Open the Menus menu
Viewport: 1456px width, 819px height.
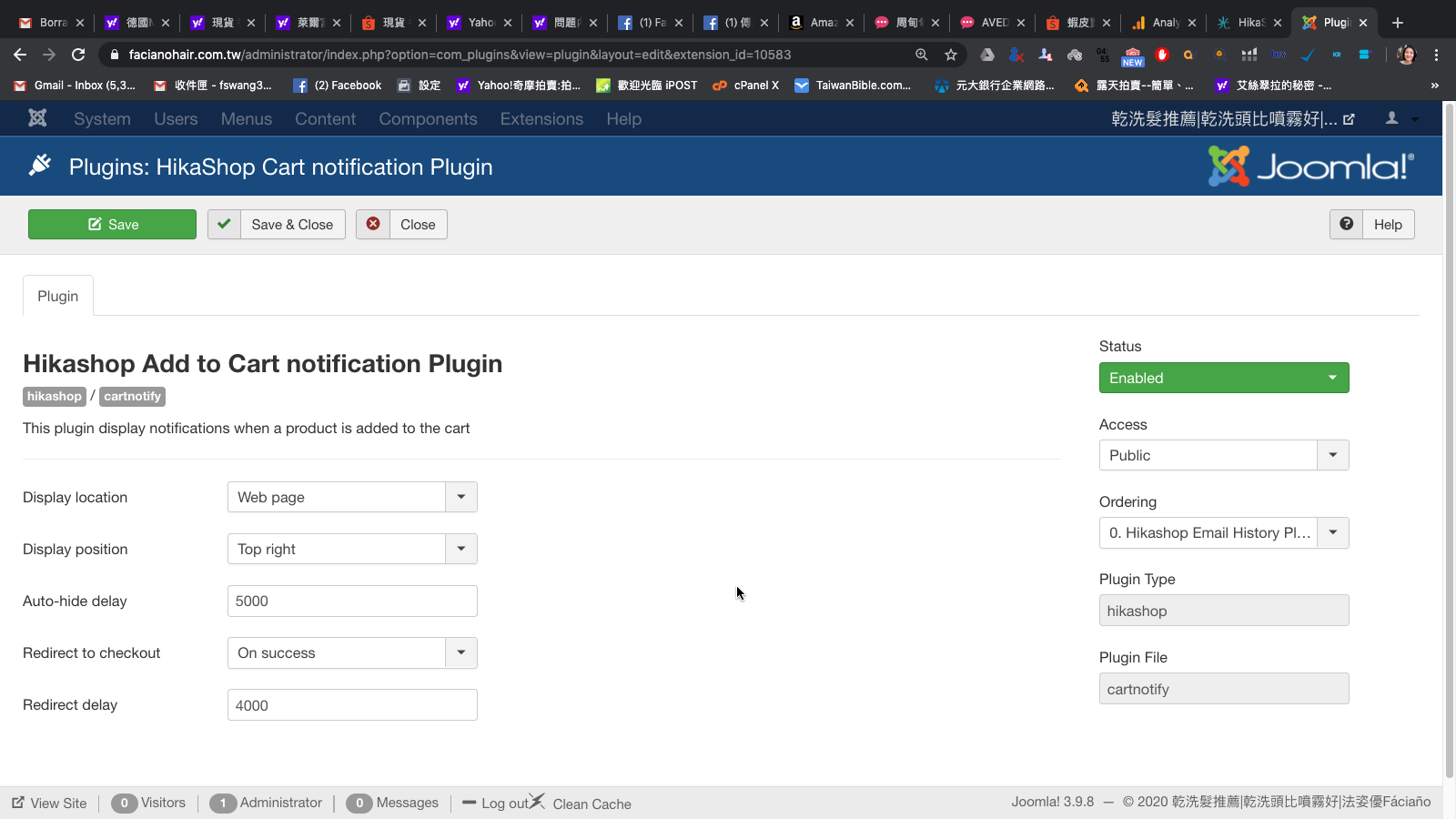[247, 118]
